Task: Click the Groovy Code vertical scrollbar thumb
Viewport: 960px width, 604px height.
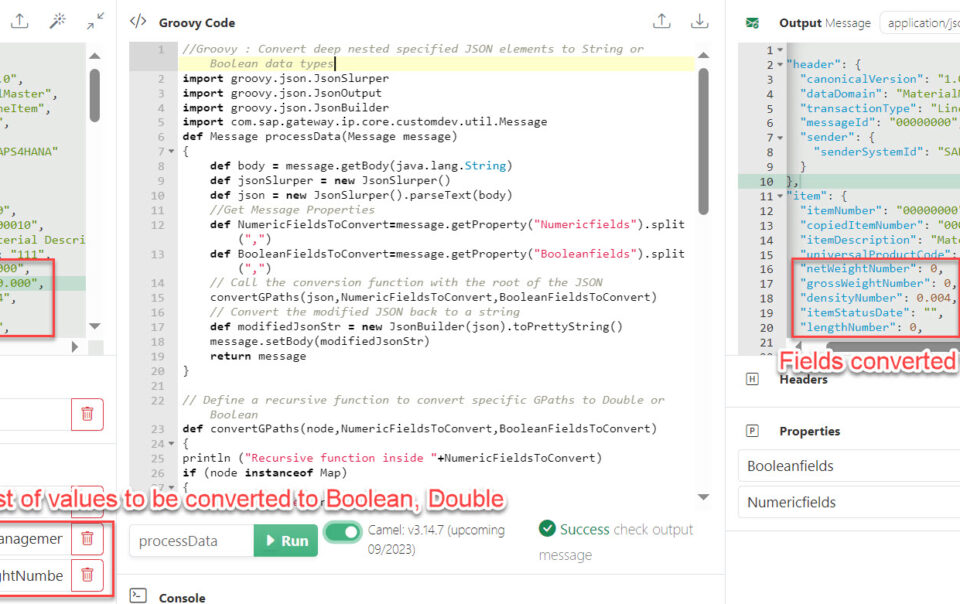Action: coord(703,141)
